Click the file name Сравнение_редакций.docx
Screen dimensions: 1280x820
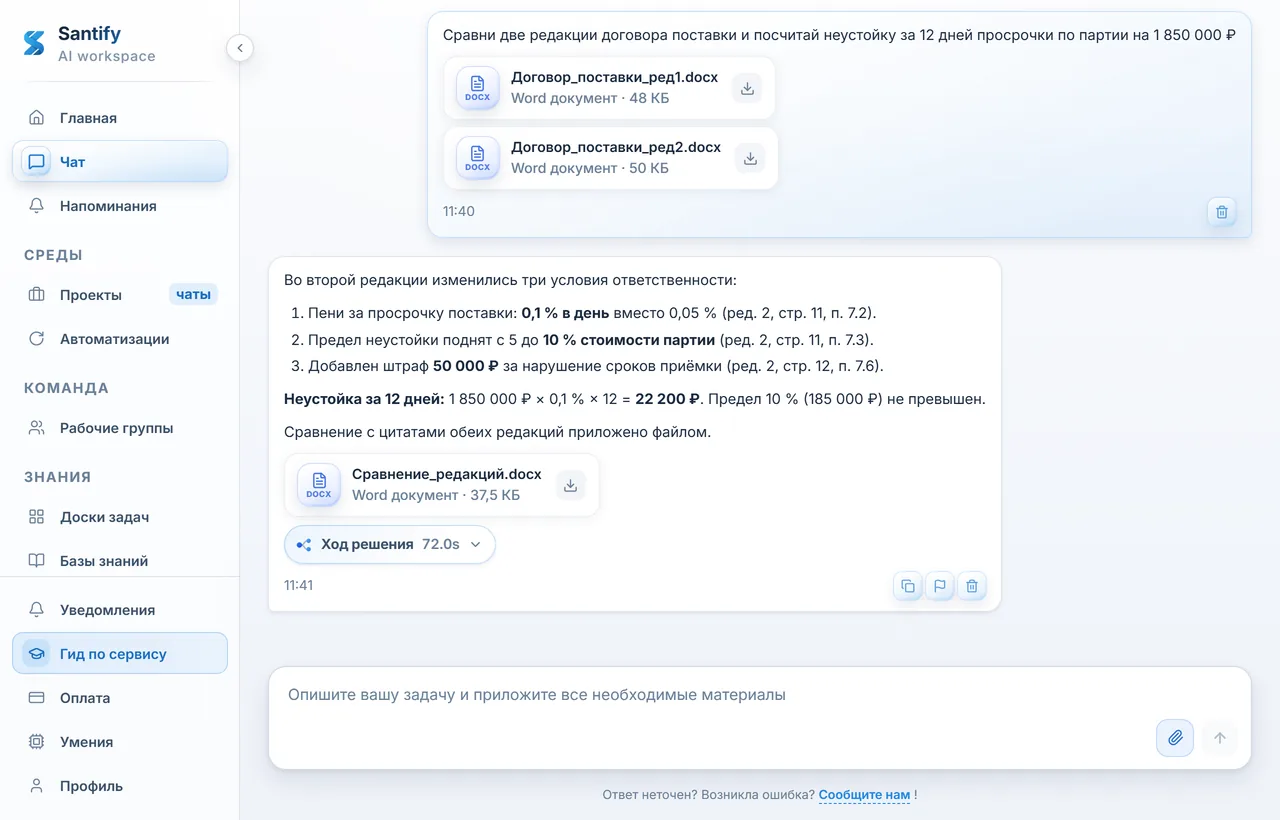pyautogui.click(x=447, y=474)
